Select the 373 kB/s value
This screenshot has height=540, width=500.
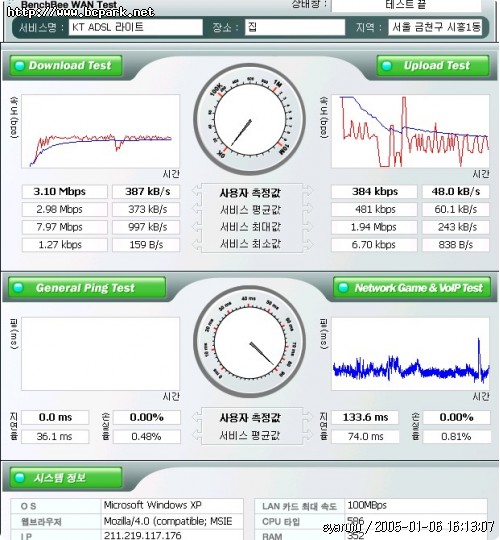(146, 209)
